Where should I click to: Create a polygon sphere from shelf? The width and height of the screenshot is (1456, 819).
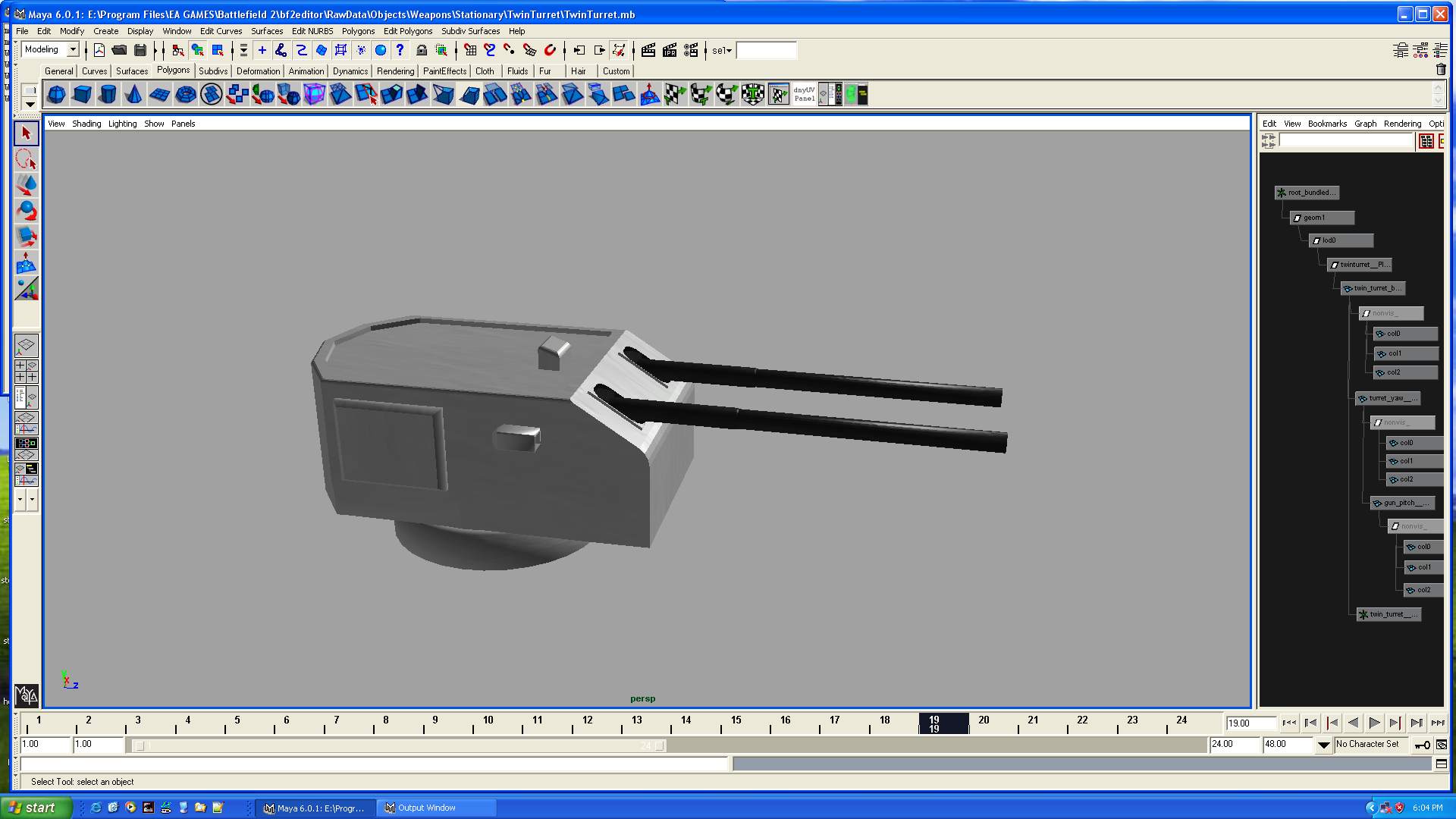[57, 94]
